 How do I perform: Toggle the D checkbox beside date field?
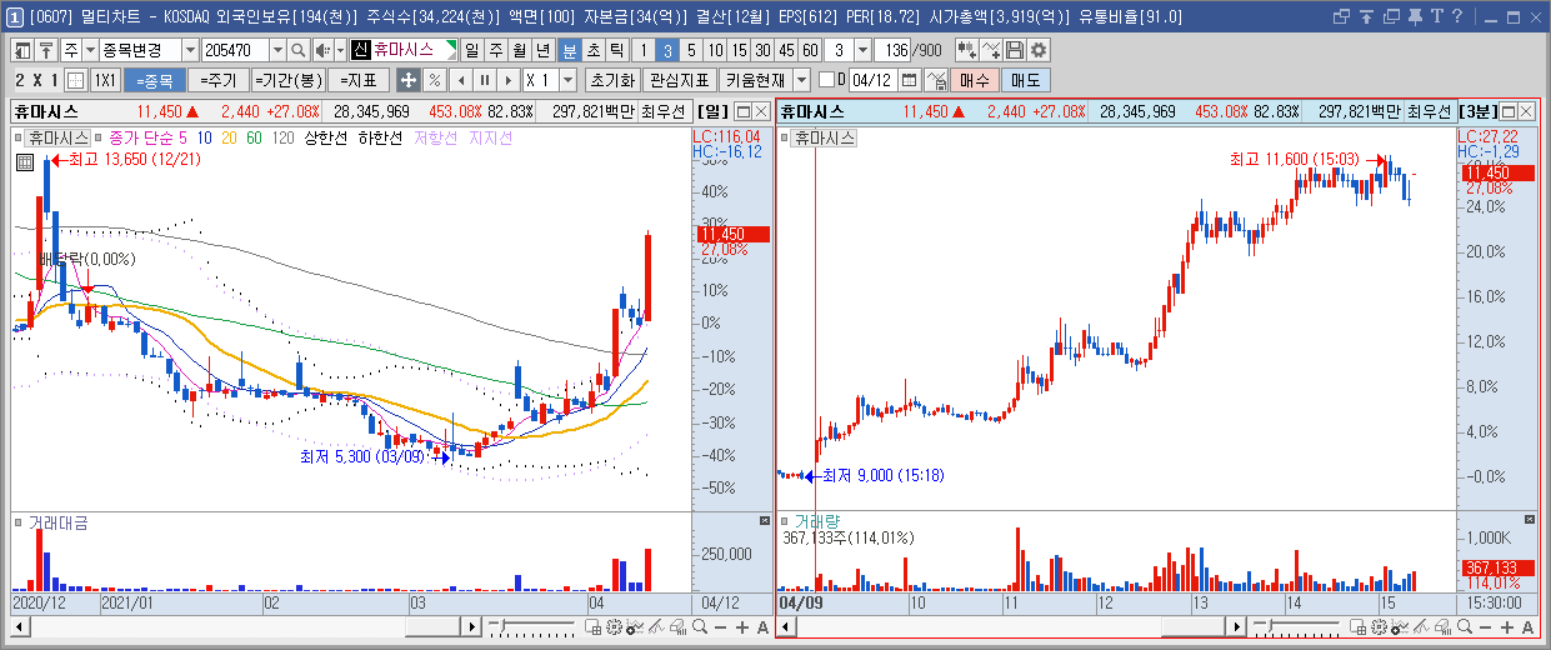pos(826,80)
